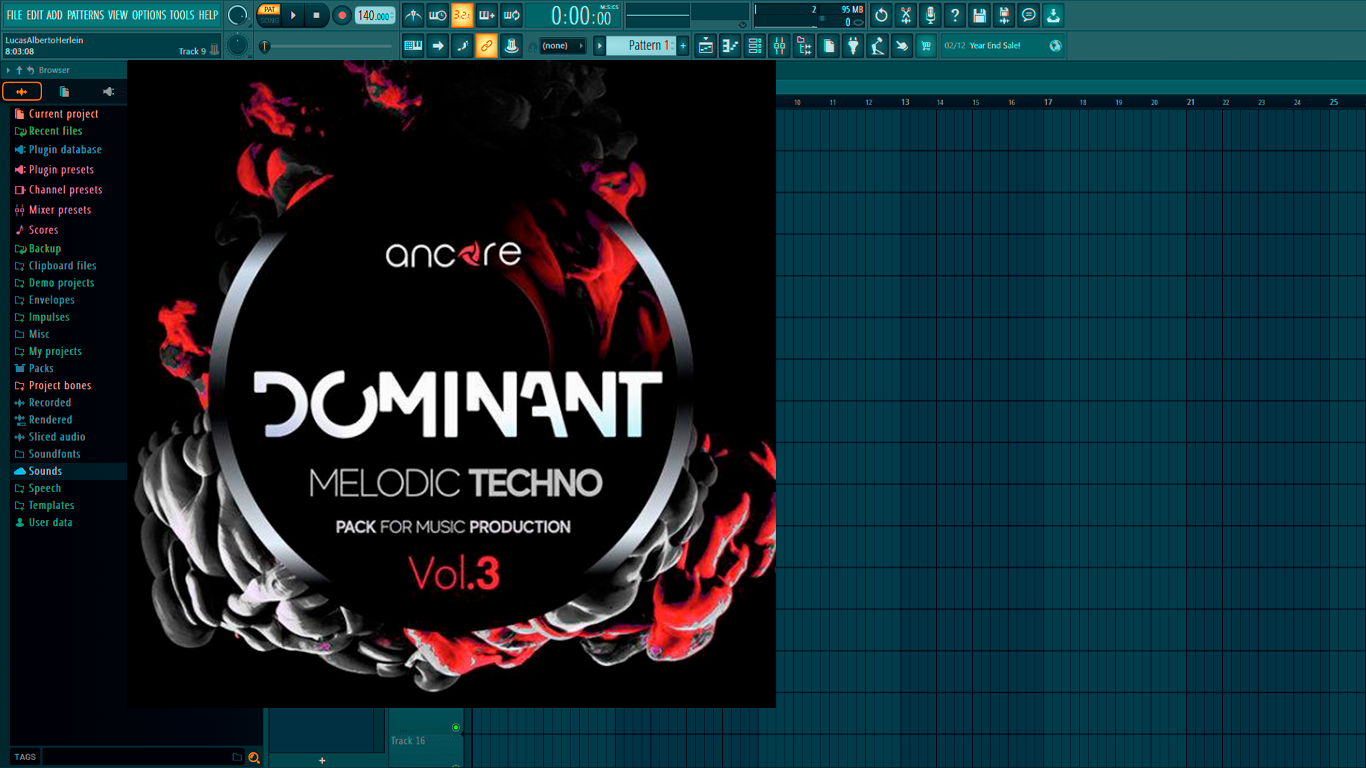Click the Stop playback button
Viewport: 1366px width, 768px height.
317,15
